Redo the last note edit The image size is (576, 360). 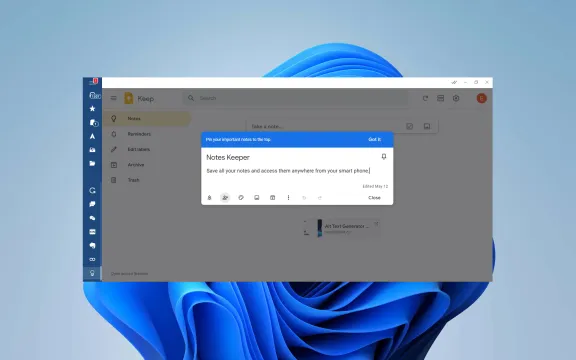320,198
